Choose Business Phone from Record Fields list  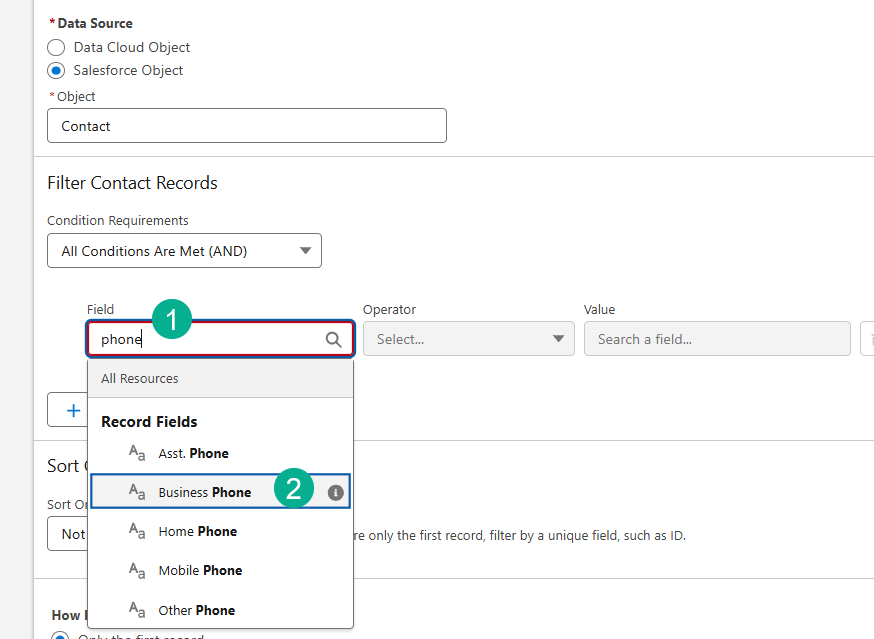coord(205,492)
